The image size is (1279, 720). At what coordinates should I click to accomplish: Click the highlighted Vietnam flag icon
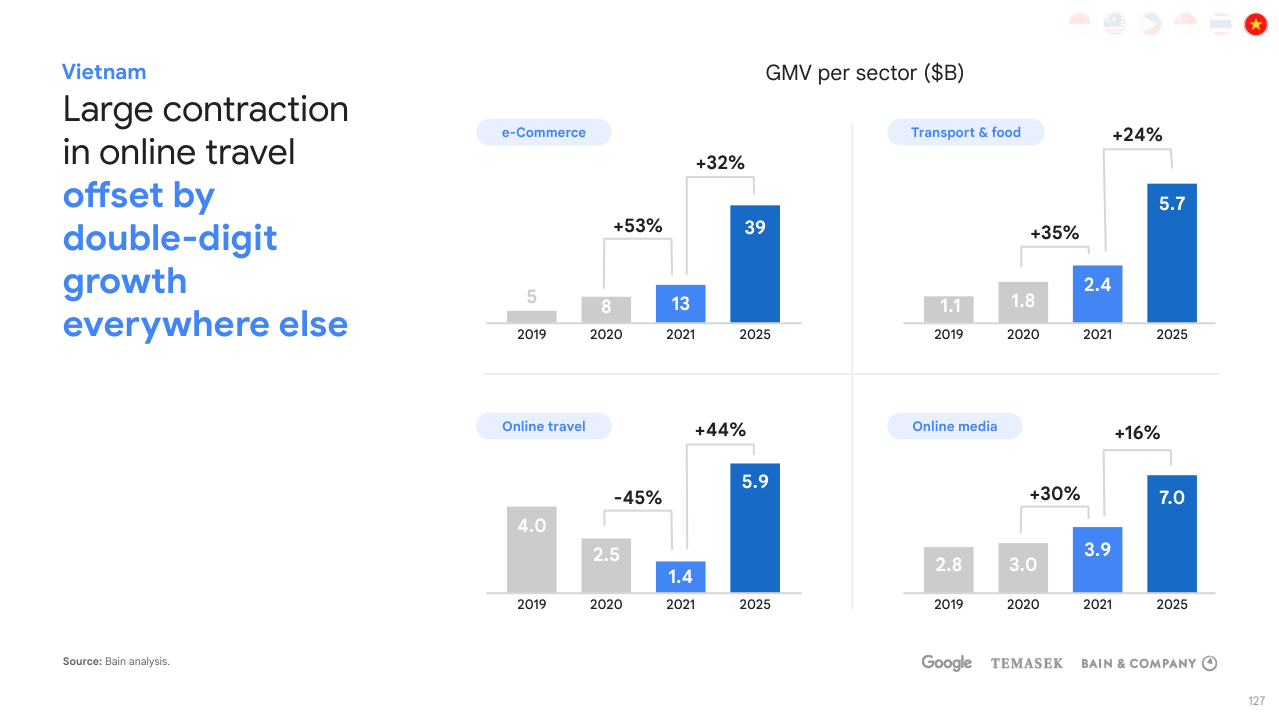click(1255, 24)
